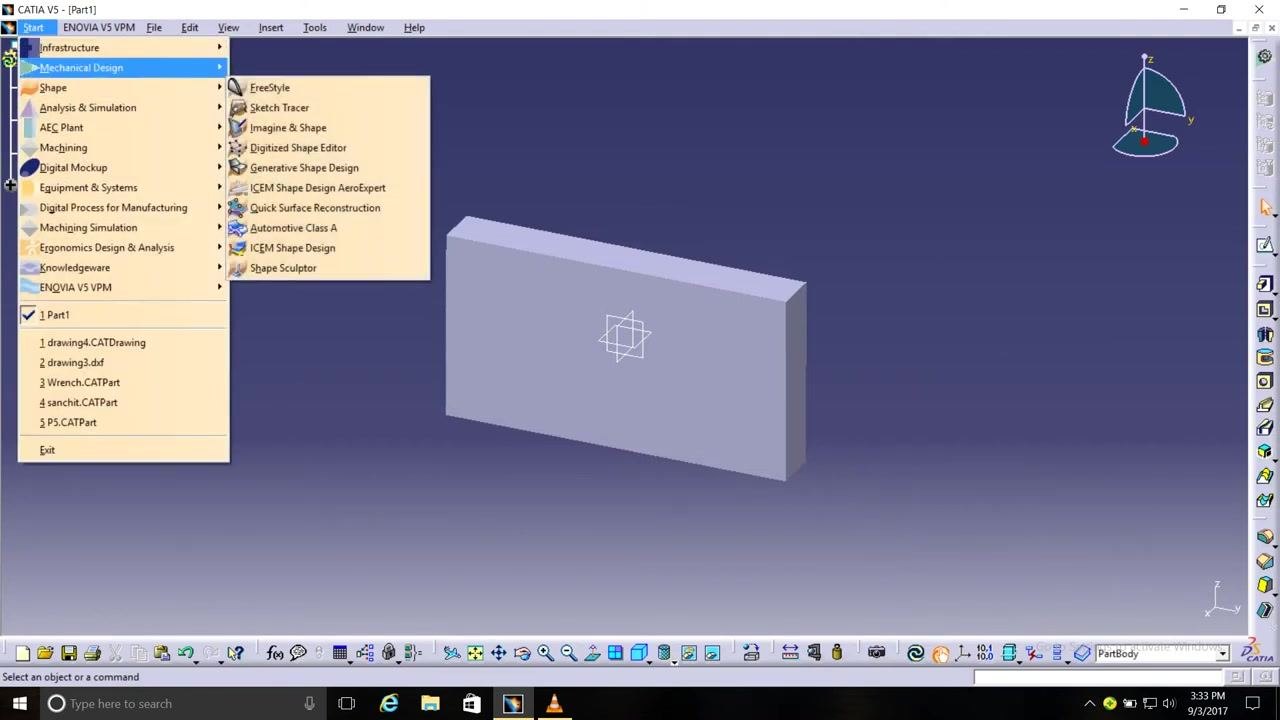Viewport: 1280px width, 720px height.
Task: Print using the printer icon
Action: point(92,653)
